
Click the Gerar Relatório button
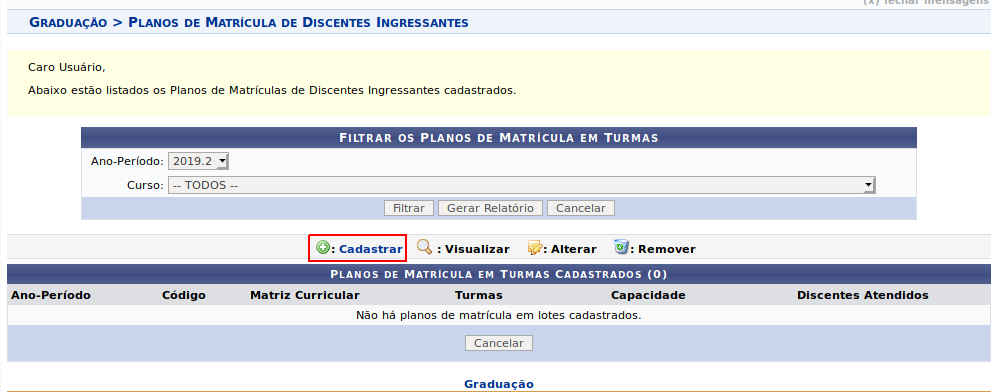coord(490,208)
